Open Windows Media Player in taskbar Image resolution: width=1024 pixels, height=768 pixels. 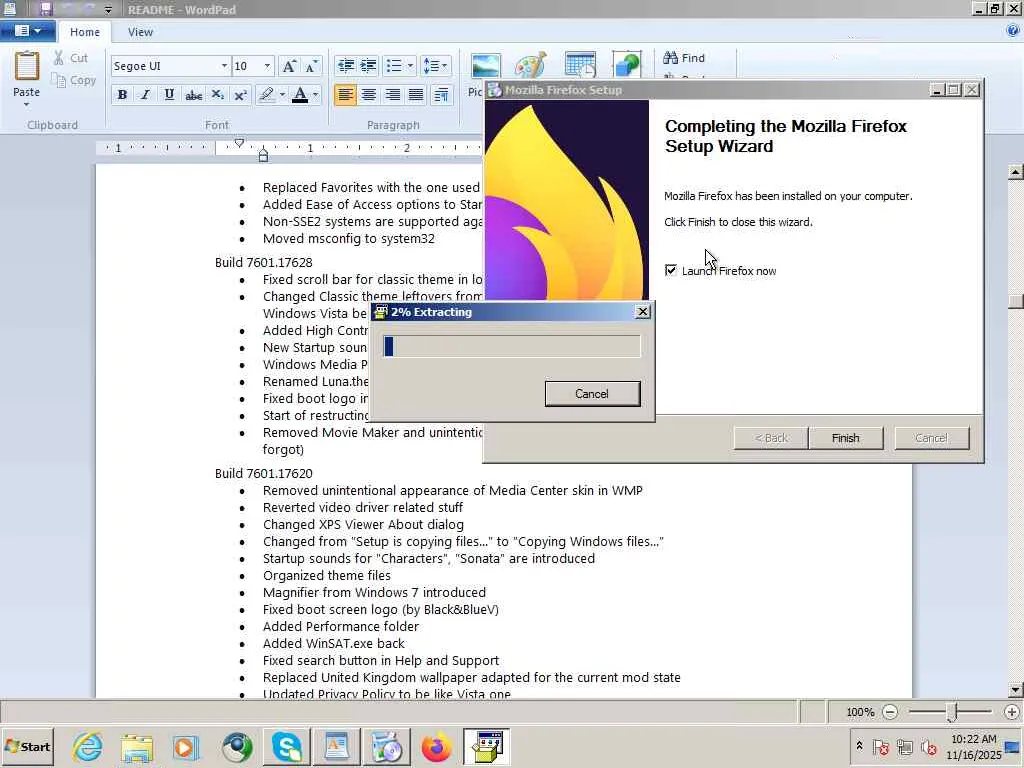tap(185, 748)
